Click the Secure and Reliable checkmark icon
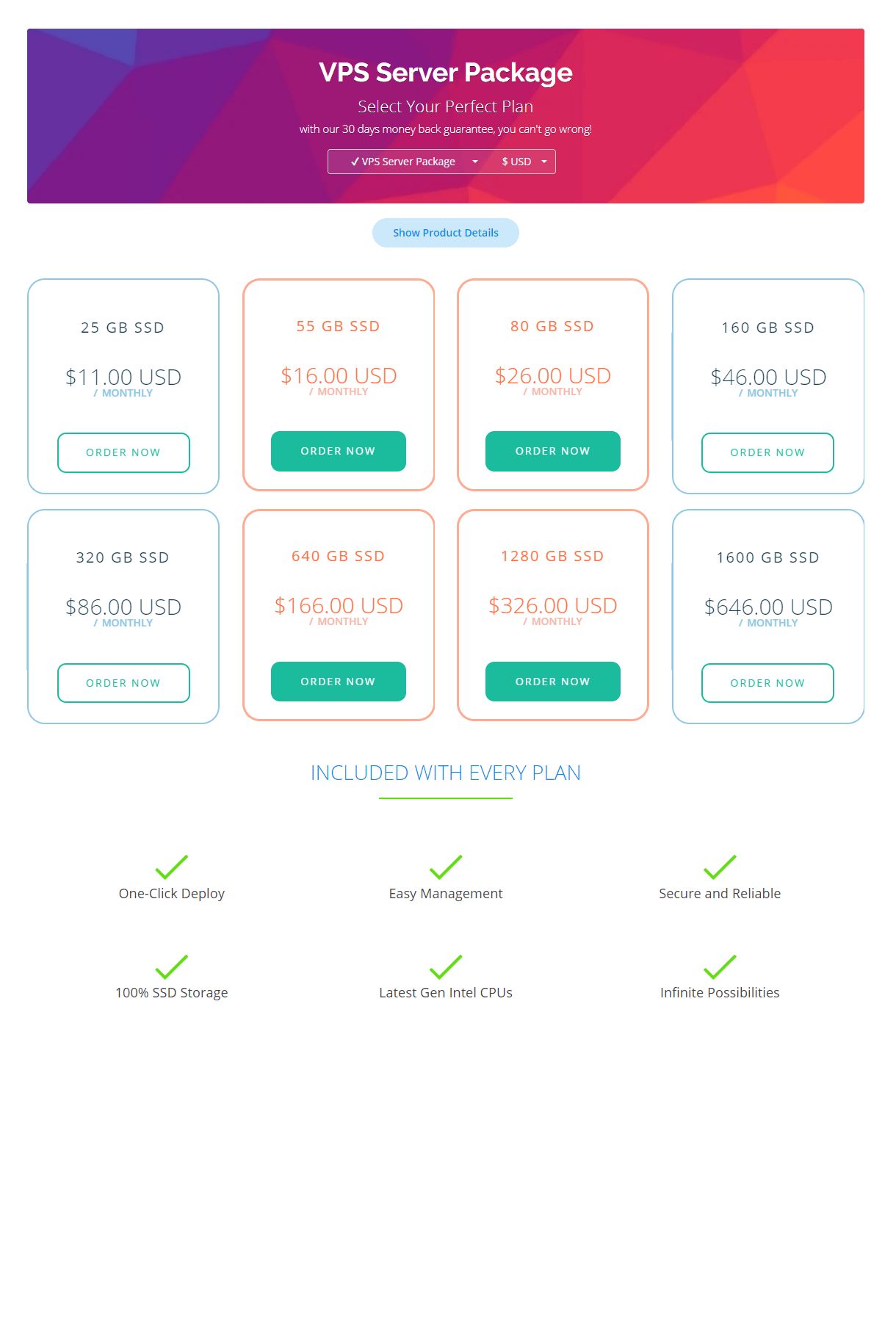The width and height of the screenshot is (896, 1322). (720, 867)
